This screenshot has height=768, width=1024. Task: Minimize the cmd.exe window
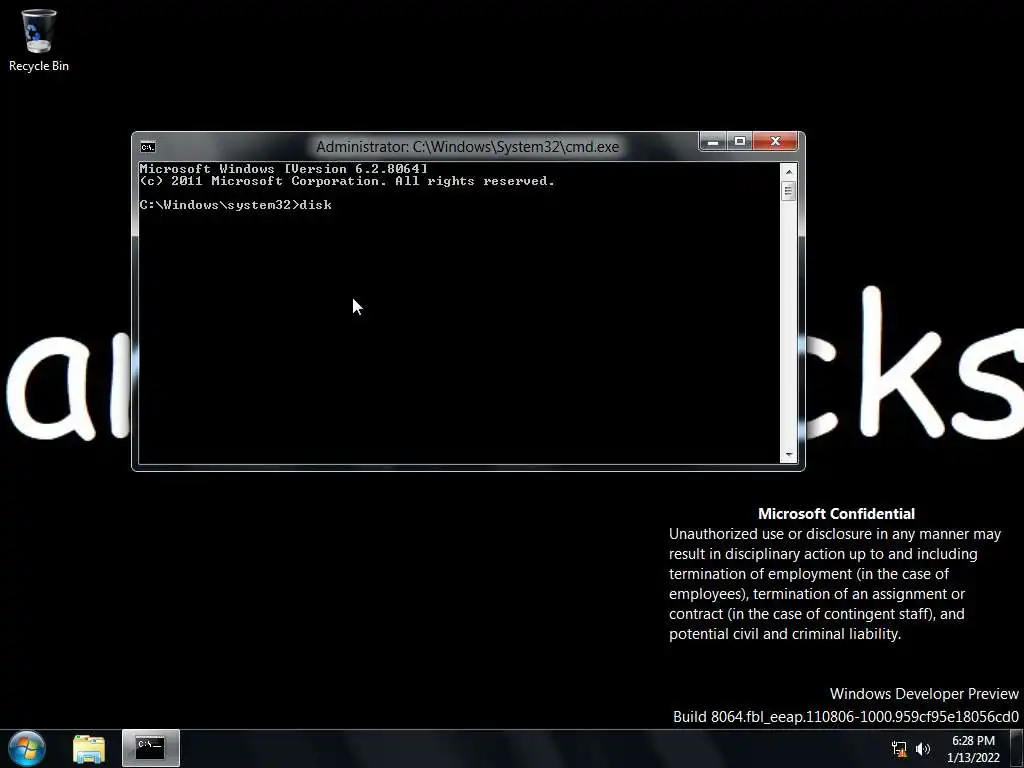coord(712,141)
